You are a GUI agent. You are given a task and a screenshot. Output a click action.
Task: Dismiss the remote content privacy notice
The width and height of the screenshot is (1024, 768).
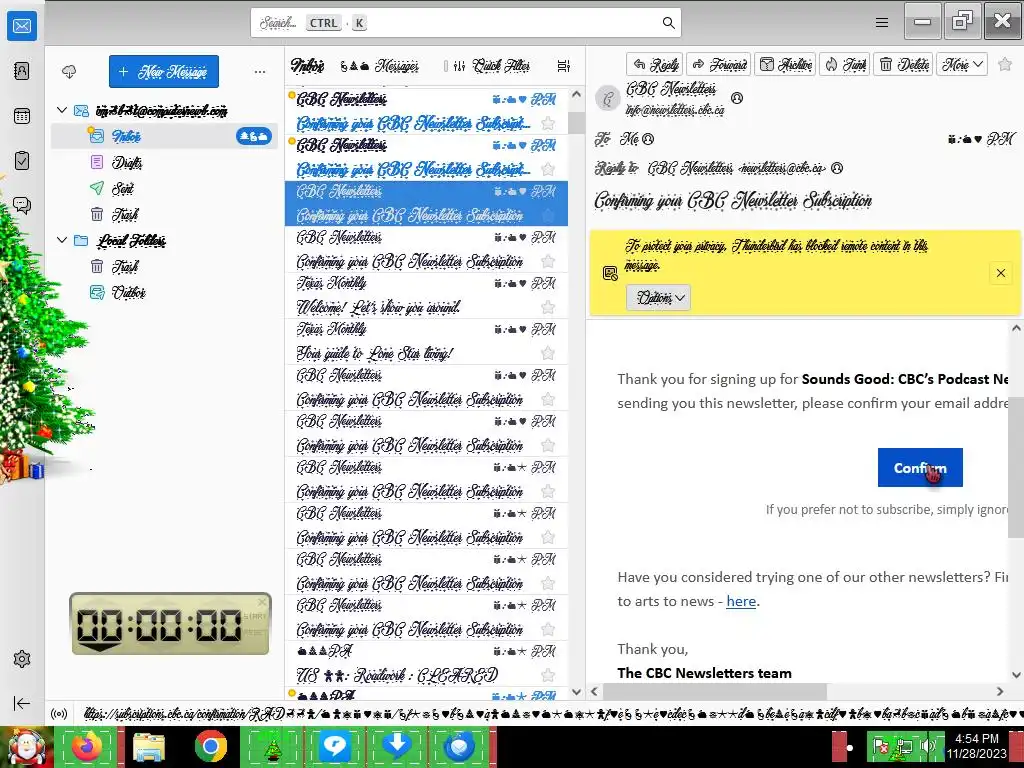[1000, 273]
